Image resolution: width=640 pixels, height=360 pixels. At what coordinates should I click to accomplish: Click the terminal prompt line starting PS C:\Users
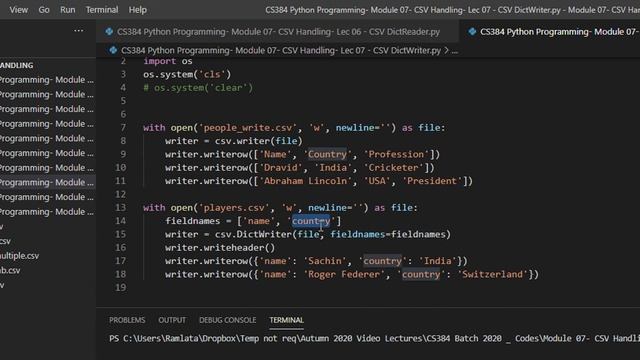[374, 338]
